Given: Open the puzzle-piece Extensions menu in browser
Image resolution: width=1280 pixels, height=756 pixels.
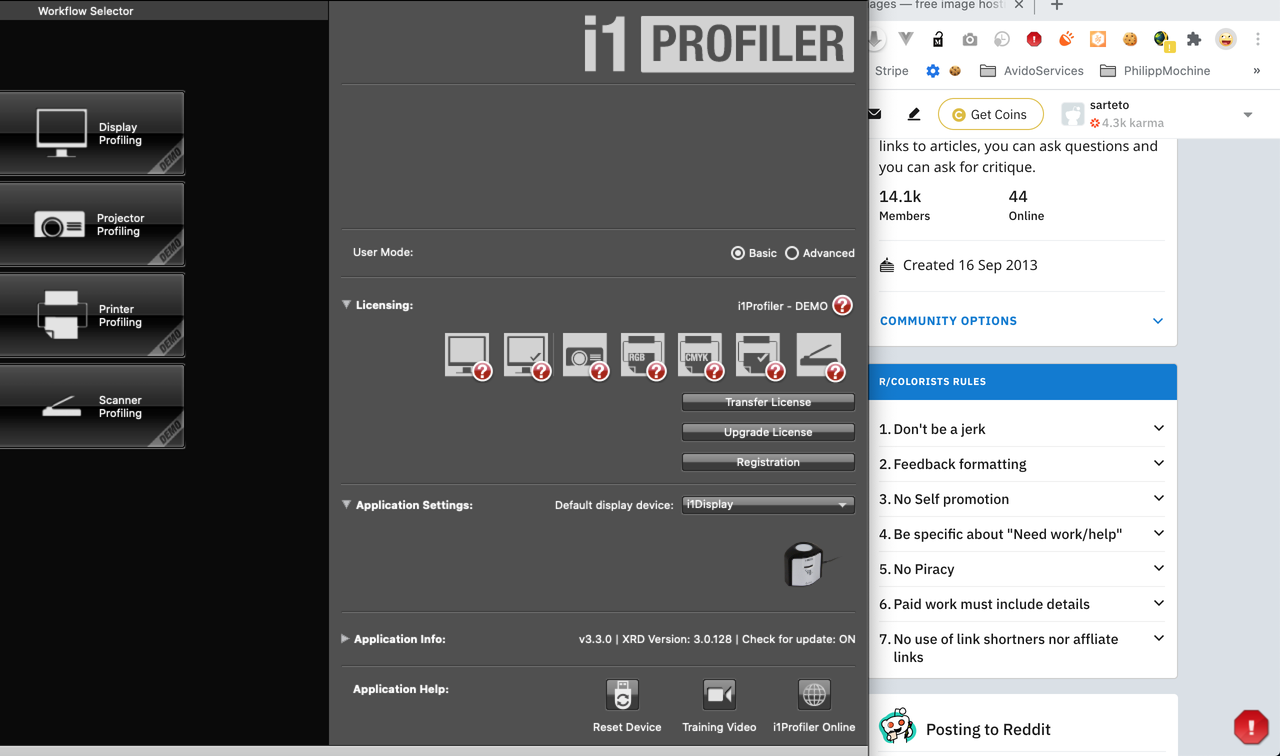Looking at the screenshot, I should pos(1193,39).
